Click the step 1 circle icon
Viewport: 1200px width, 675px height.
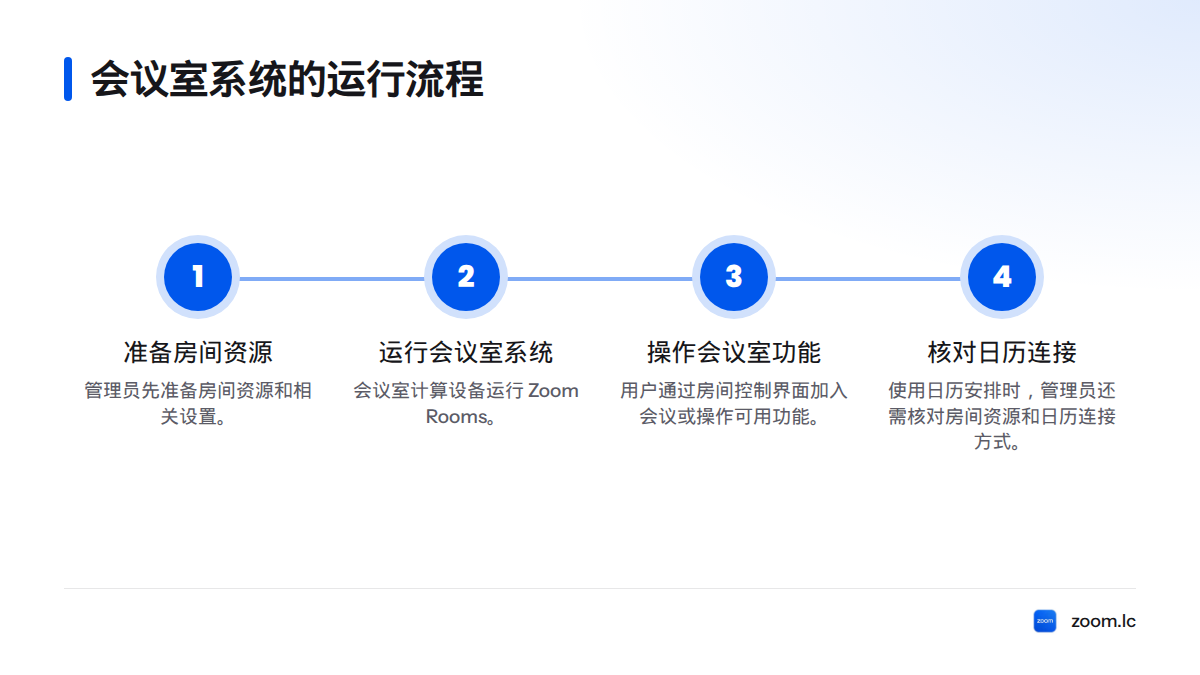pyautogui.click(x=198, y=277)
